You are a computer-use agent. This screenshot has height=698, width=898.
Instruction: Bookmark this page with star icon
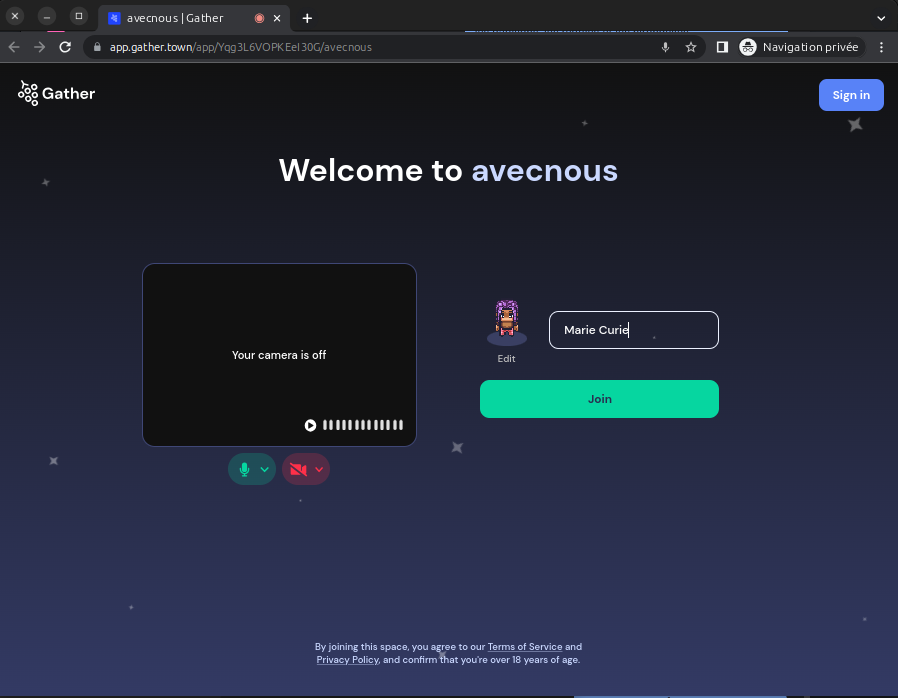click(x=691, y=47)
